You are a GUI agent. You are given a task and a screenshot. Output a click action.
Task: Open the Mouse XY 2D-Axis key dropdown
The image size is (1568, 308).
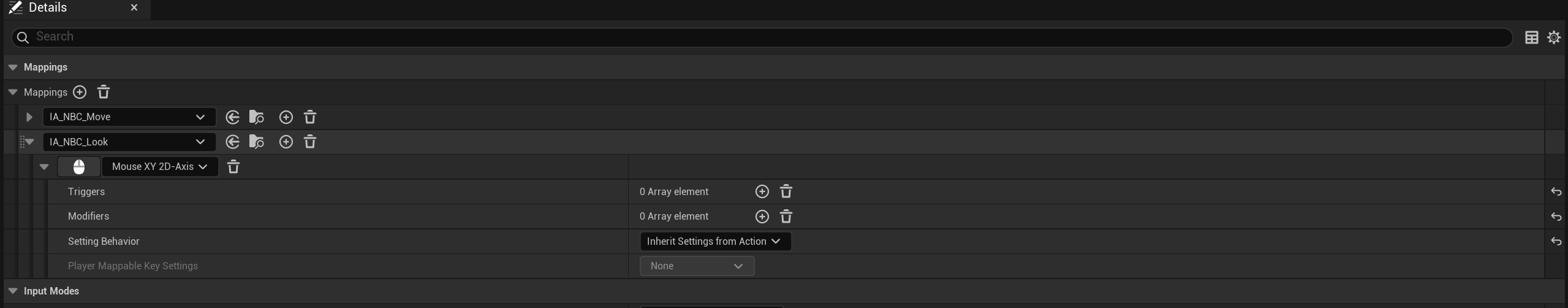[x=160, y=167]
